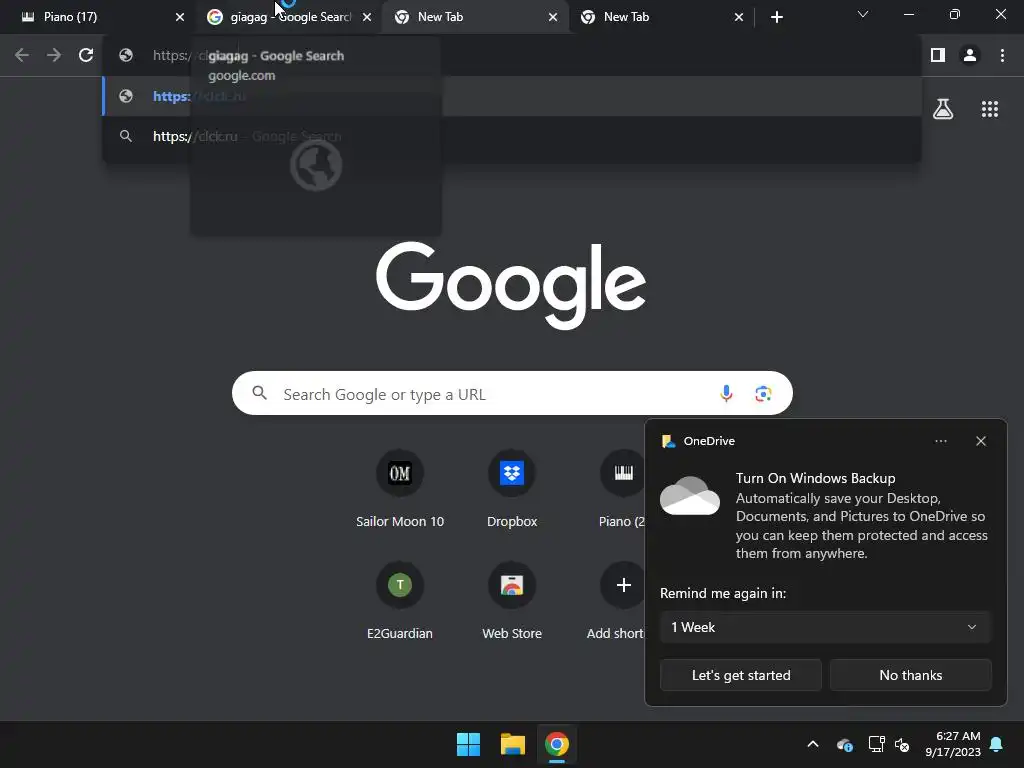Open network settings tray icon
This screenshot has height=768, width=1024.
pos(876,744)
